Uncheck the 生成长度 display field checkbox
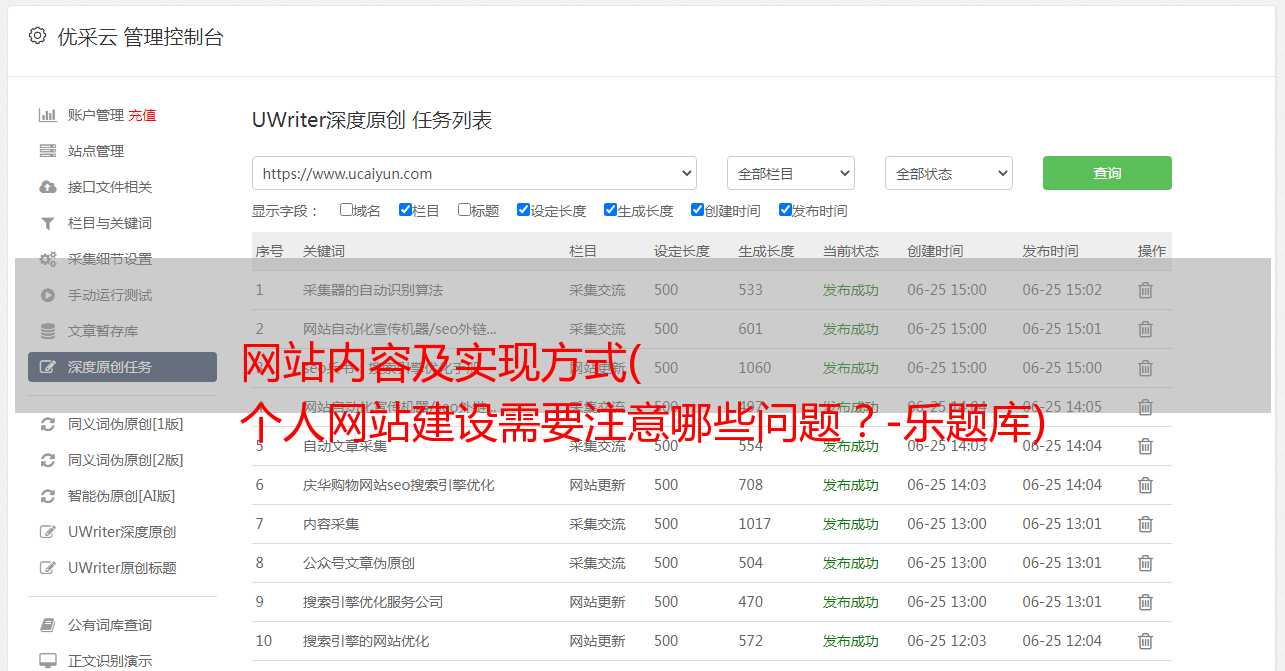This screenshot has height=671, width=1285. [x=610, y=210]
